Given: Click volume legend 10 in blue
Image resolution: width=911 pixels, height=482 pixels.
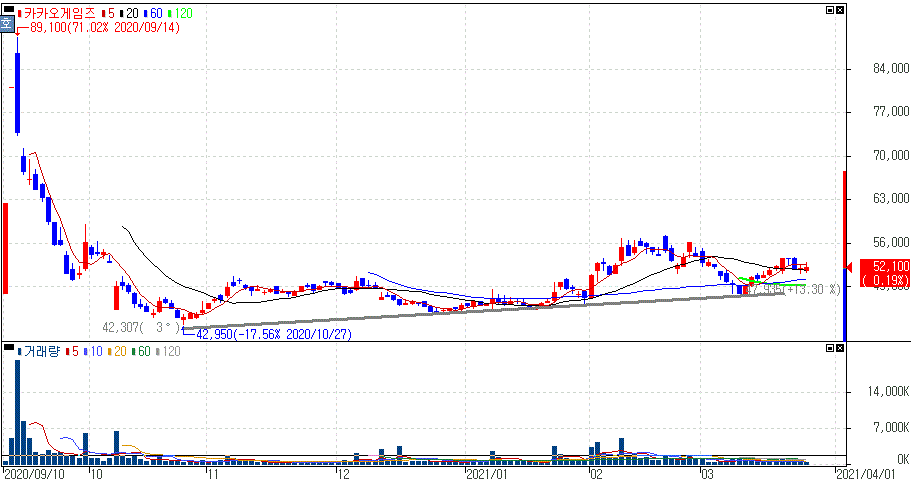Looking at the screenshot, I should pos(93,351).
